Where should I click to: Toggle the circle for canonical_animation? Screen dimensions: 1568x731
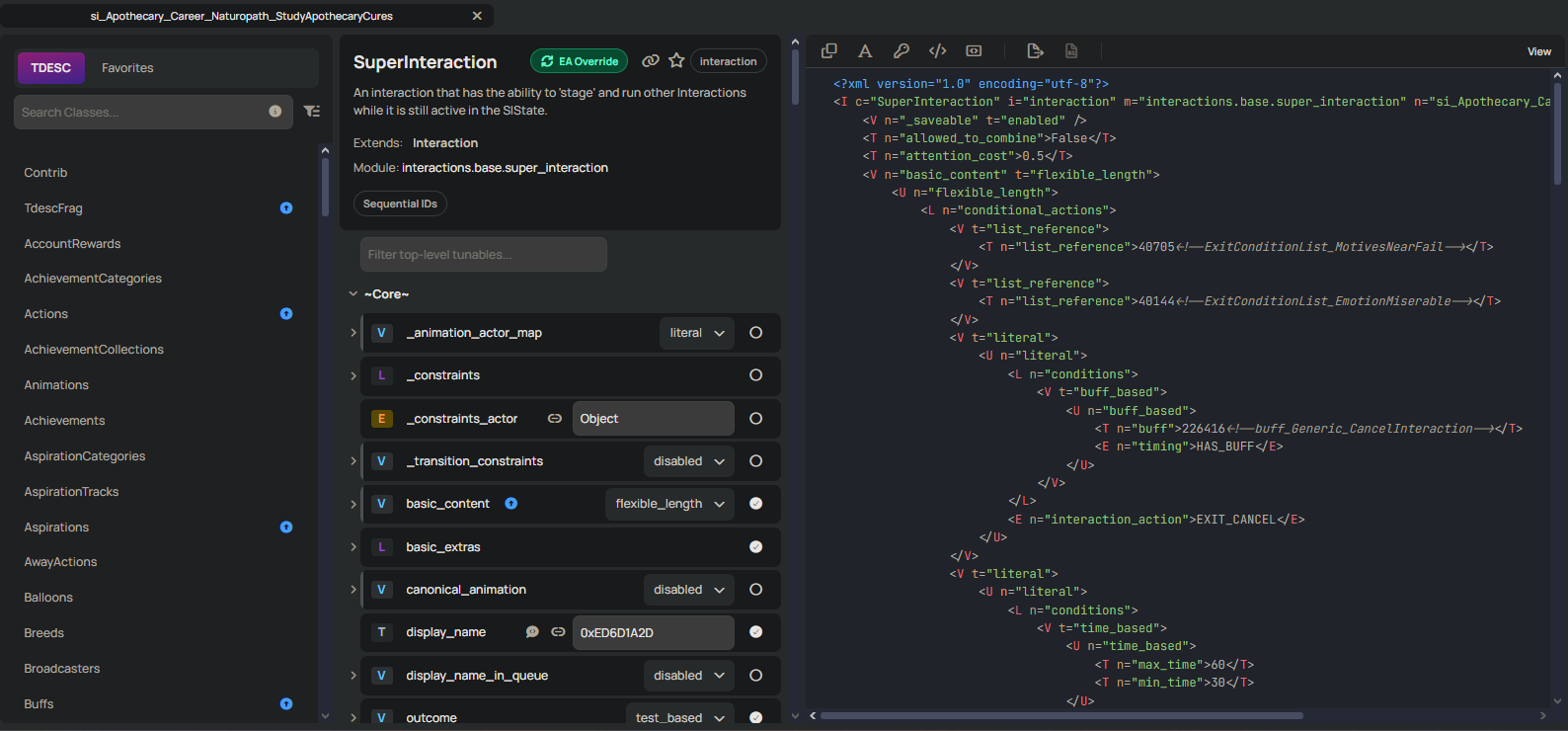755,590
